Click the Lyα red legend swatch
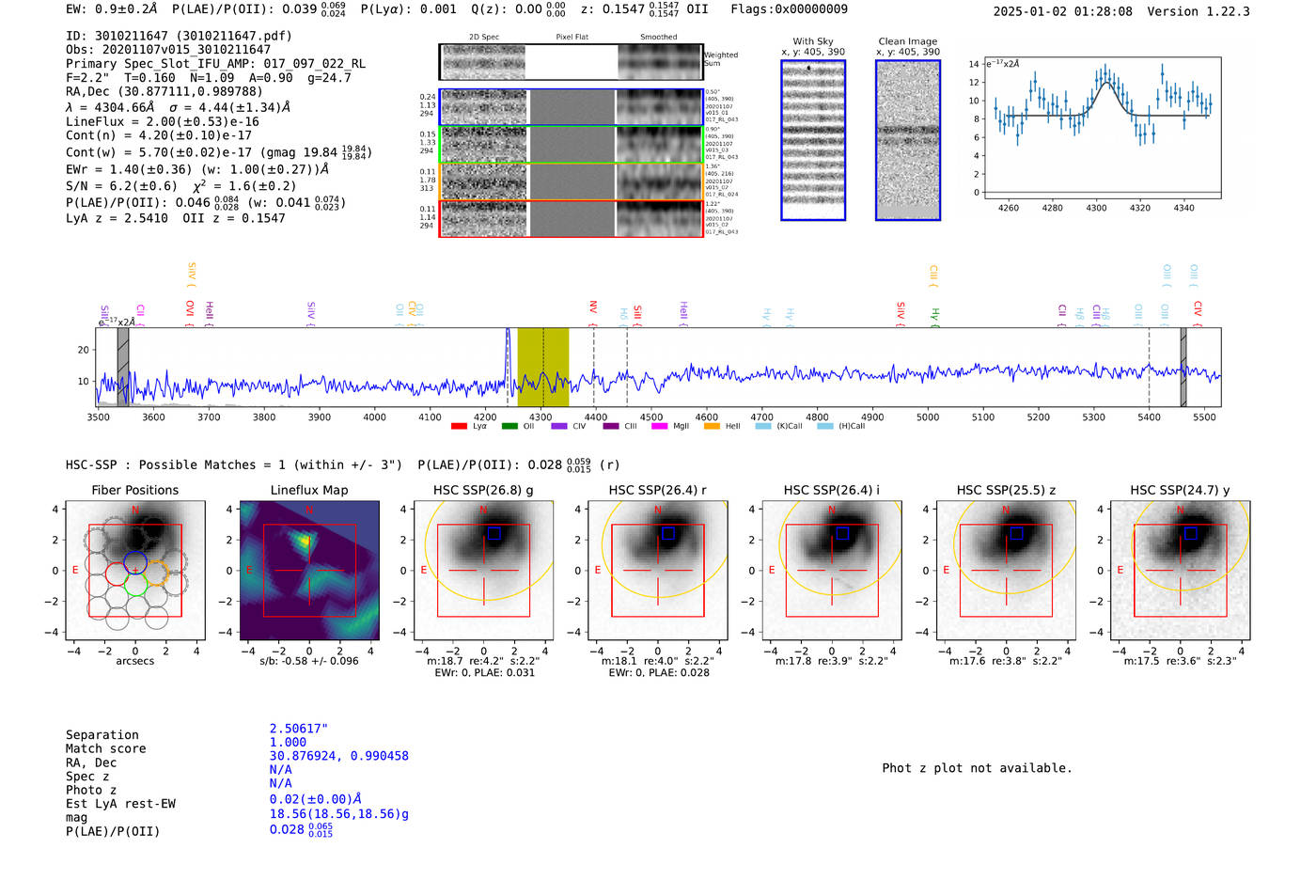Viewport: 1316px width, 896px height. tap(459, 427)
